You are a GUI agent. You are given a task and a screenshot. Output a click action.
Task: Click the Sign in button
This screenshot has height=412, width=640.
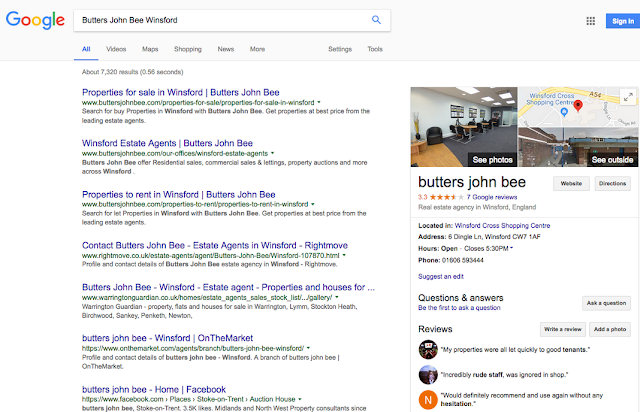pos(623,21)
